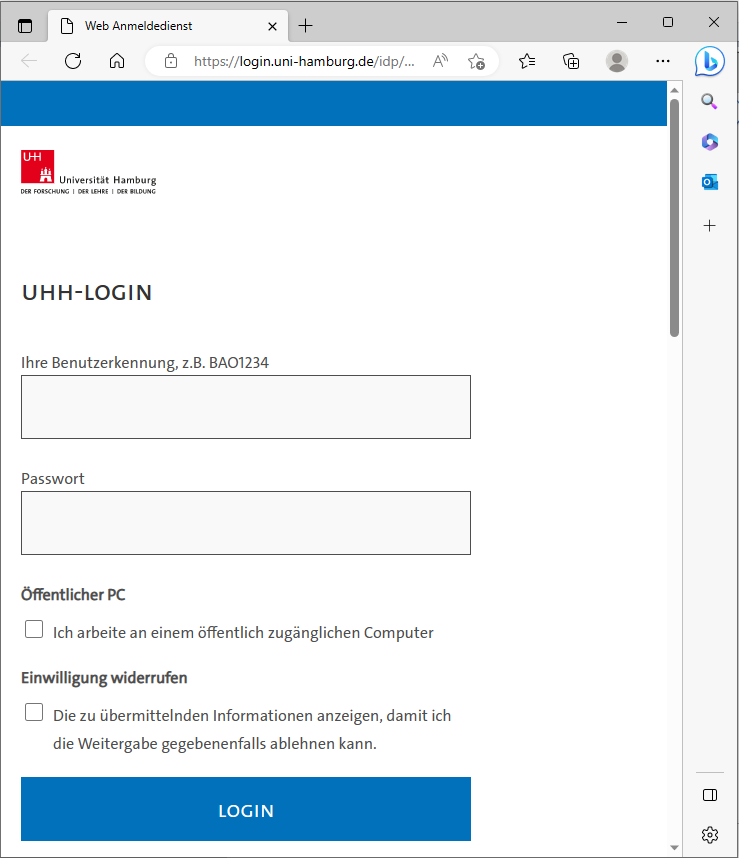Click the UHH-LOGIN heading
Screen dimensions: 739x858
87,293
